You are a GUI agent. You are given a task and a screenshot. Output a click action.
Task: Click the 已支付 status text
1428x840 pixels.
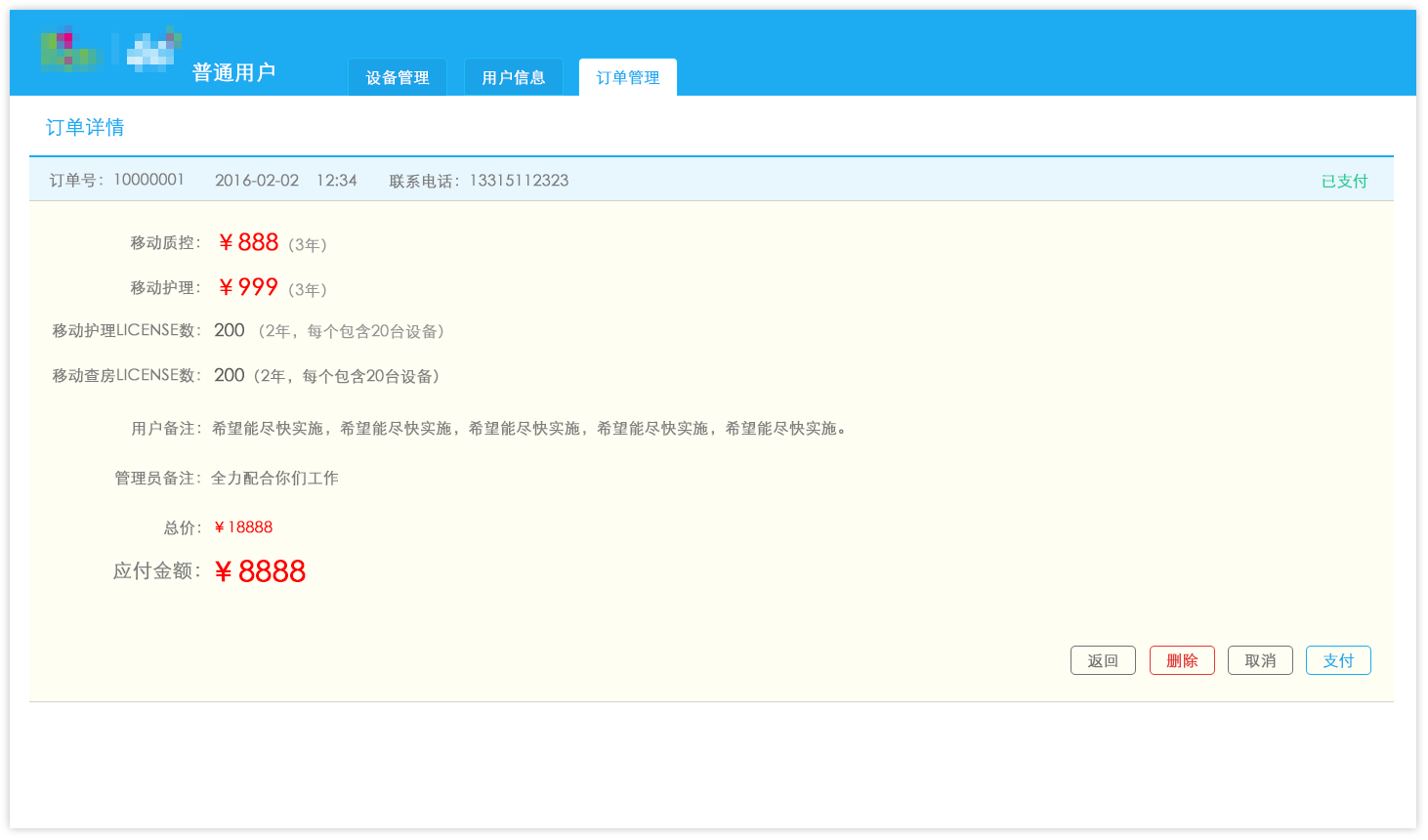[x=1344, y=181]
